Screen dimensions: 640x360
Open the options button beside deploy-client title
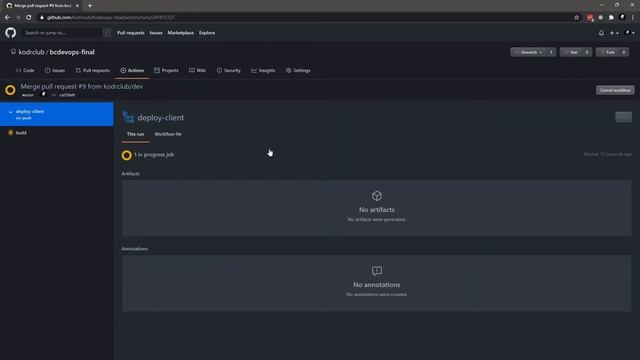pyautogui.click(x=623, y=117)
